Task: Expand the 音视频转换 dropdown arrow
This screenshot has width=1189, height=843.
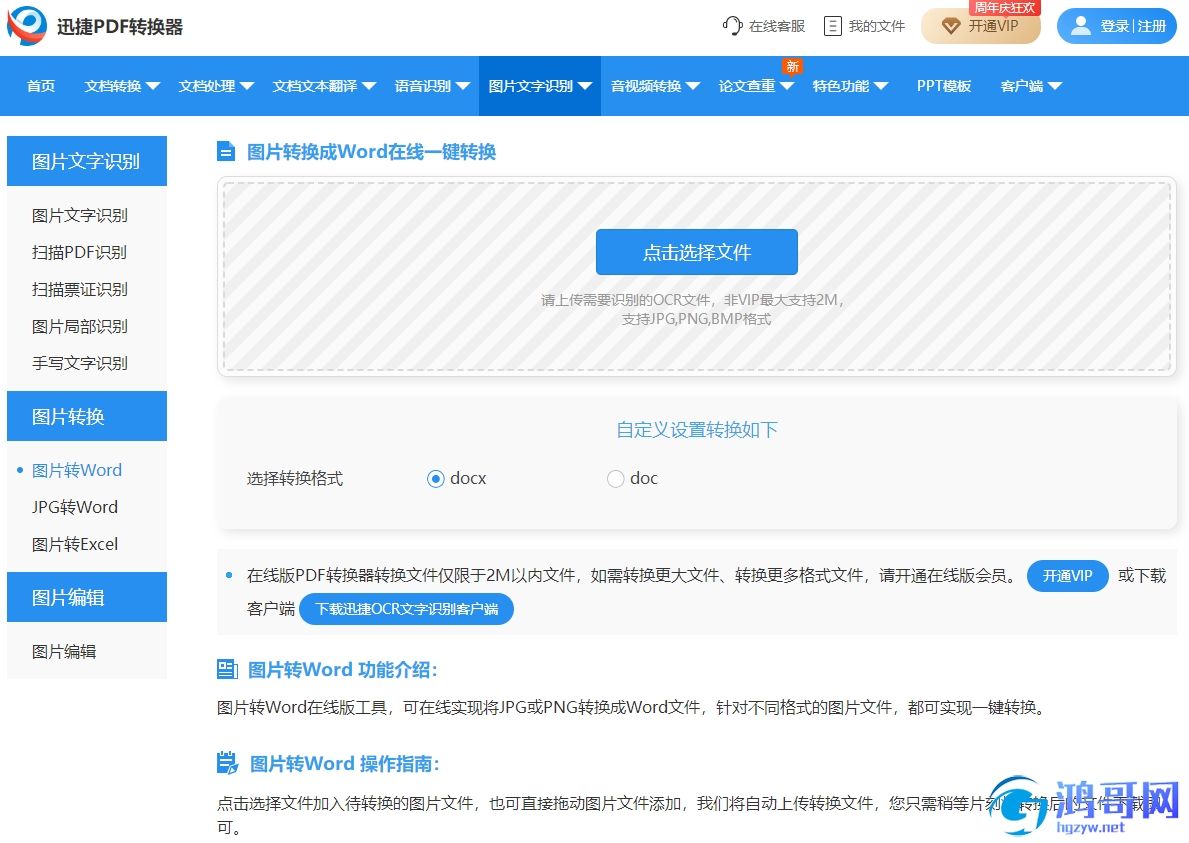Action: 692,86
